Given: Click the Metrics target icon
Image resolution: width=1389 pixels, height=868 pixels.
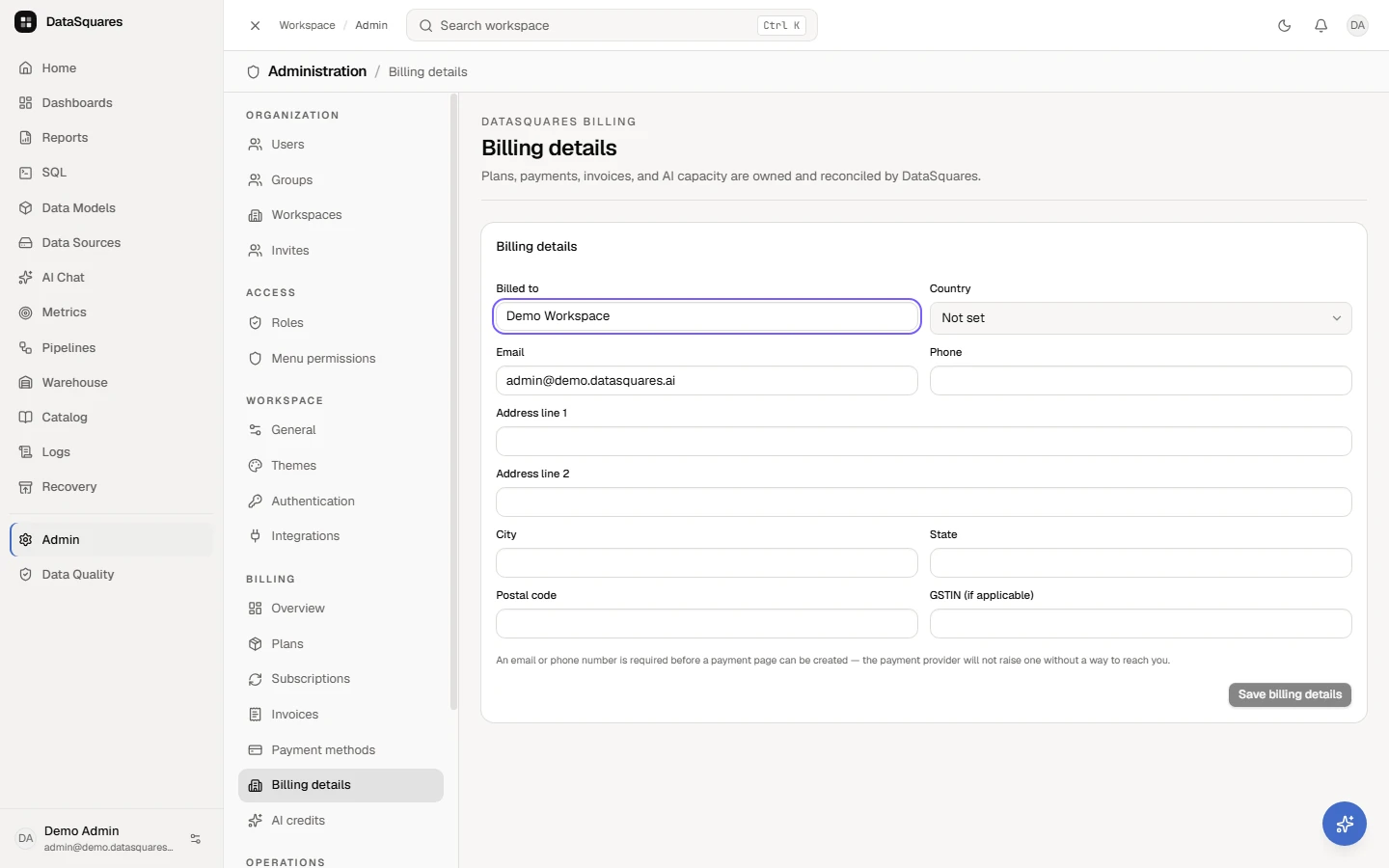Looking at the screenshot, I should (26, 312).
